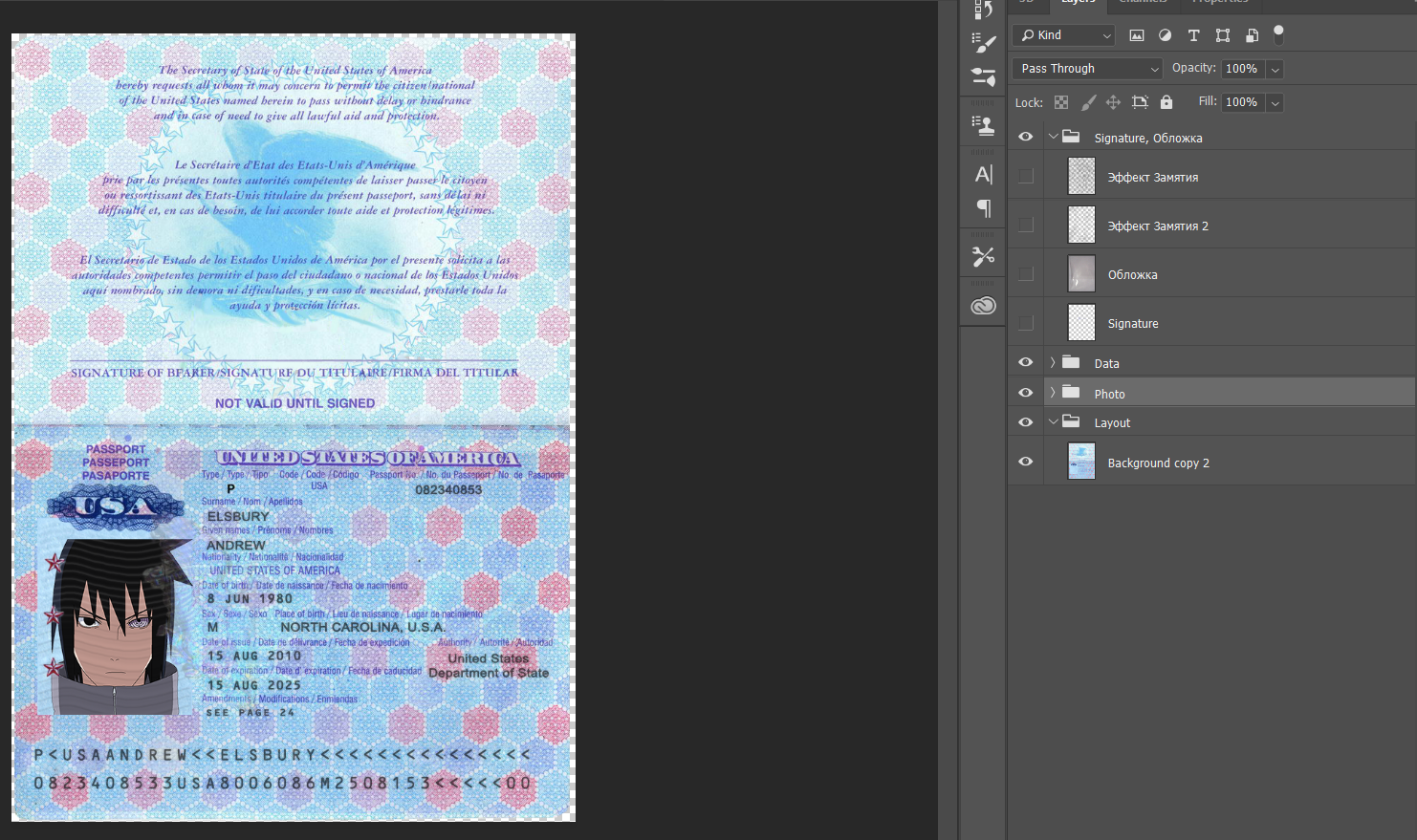The height and width of the screenshot is (840, 1417).
Task: Click the filter for adjustment layers icon
Action: click(1165, 35)
